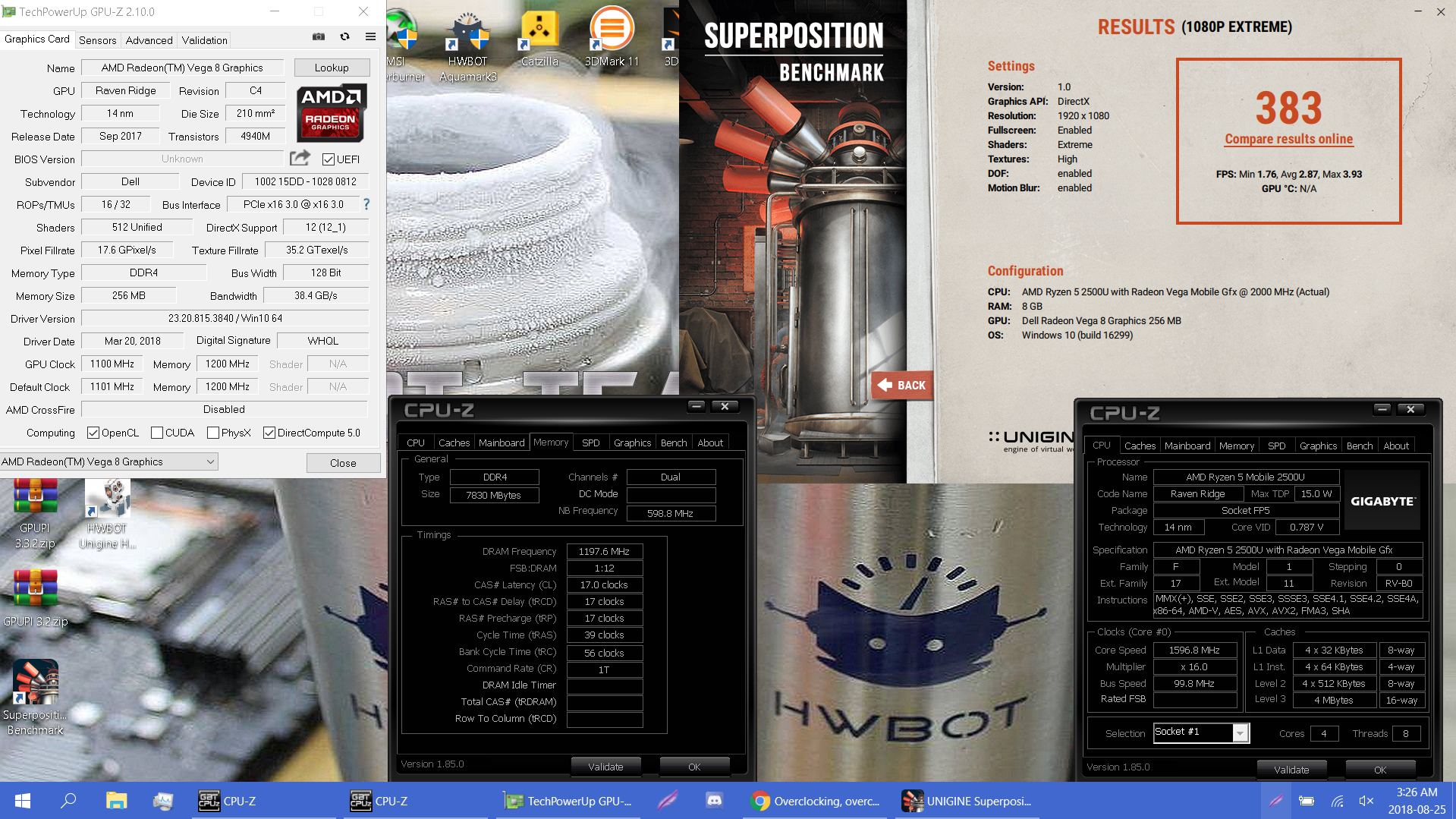Click the BIOS export share icon
This screenshot has height=819, width=1456.
click(x=300, y=158)
